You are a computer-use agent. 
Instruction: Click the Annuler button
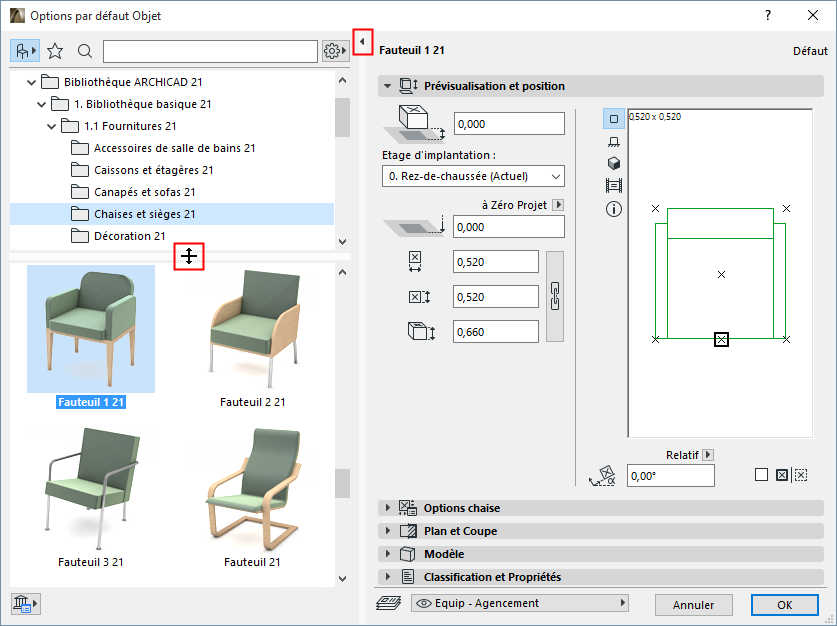(693, 605)
